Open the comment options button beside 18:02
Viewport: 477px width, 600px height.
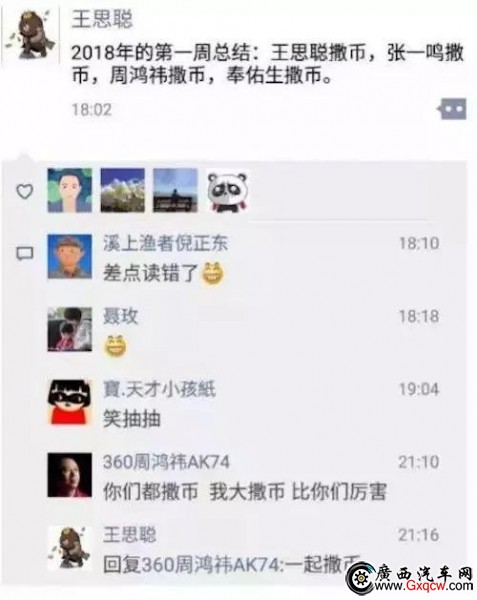tap(452, 109)
